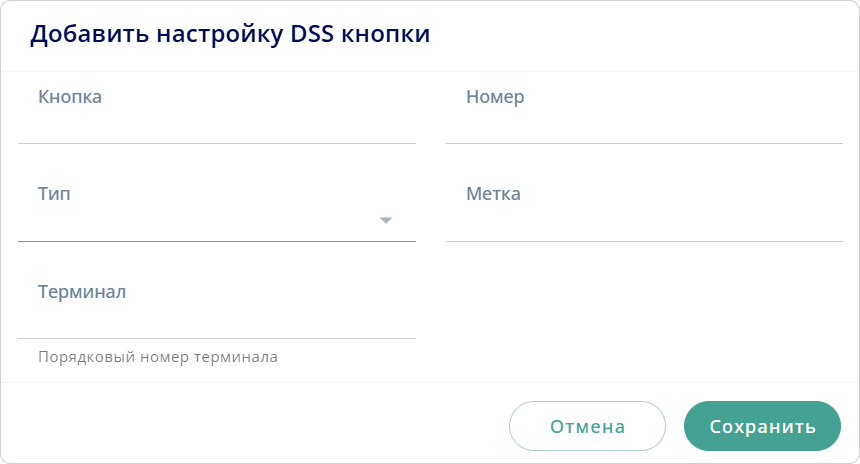Focus the Номер text field
Image resolution: width=860 pixels, height=464 pixels.
coord(644,122)
